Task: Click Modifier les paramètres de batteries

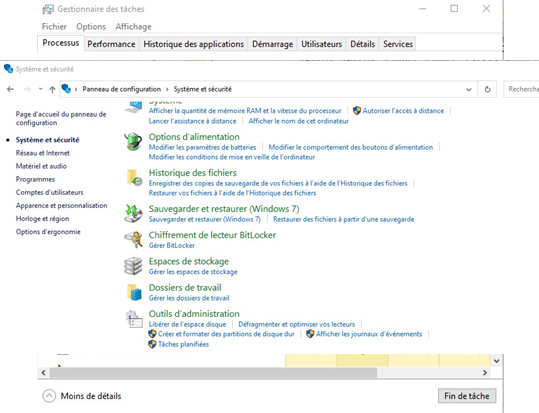Action: tap(202, 147)
